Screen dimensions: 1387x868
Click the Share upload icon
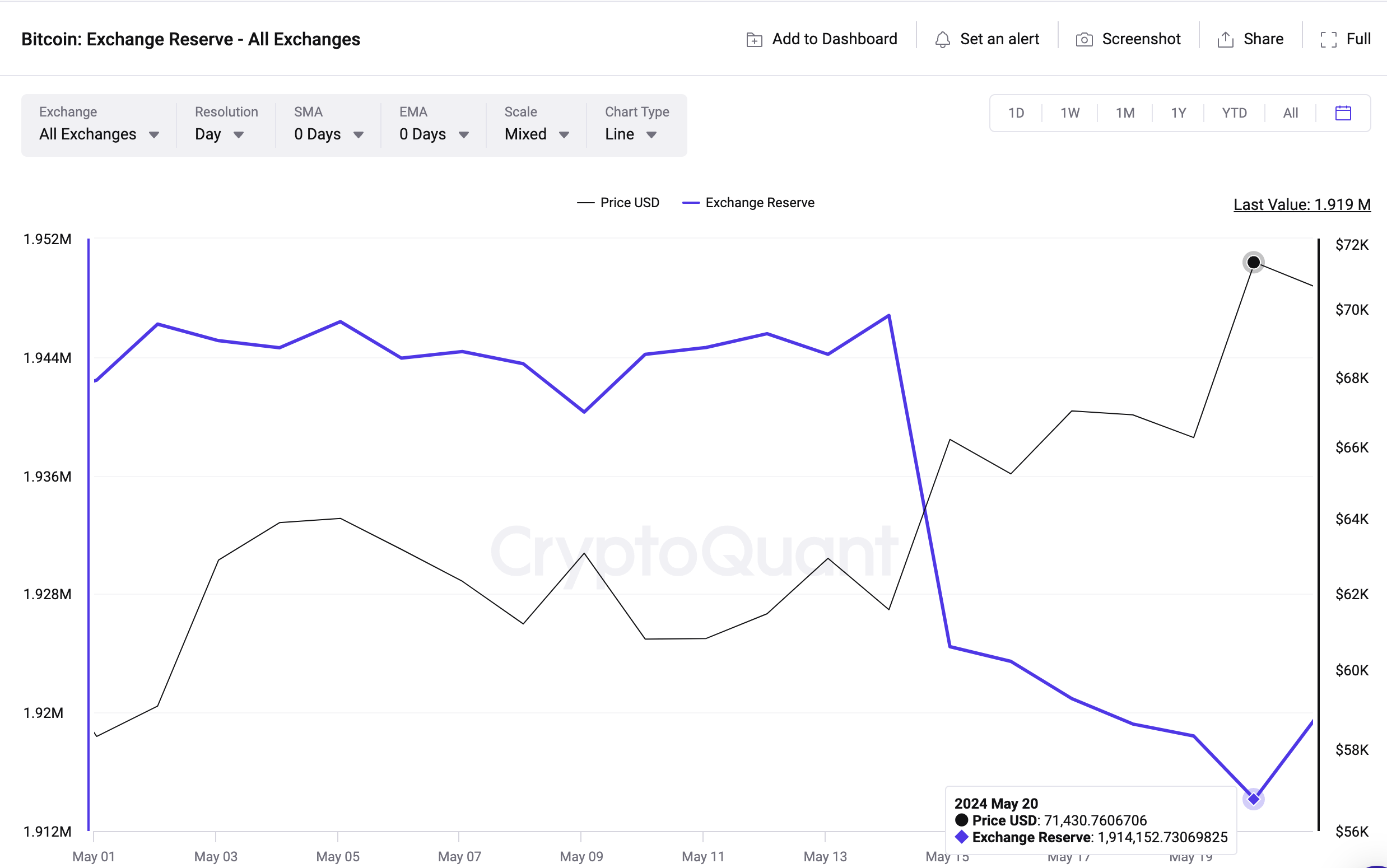pyautogui.click(x=1225, y=38)
